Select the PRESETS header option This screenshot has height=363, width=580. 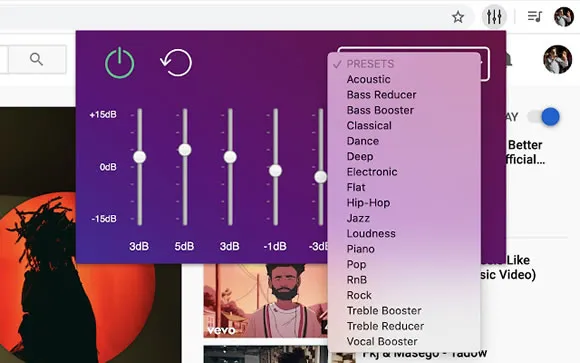tap(370, 64)
